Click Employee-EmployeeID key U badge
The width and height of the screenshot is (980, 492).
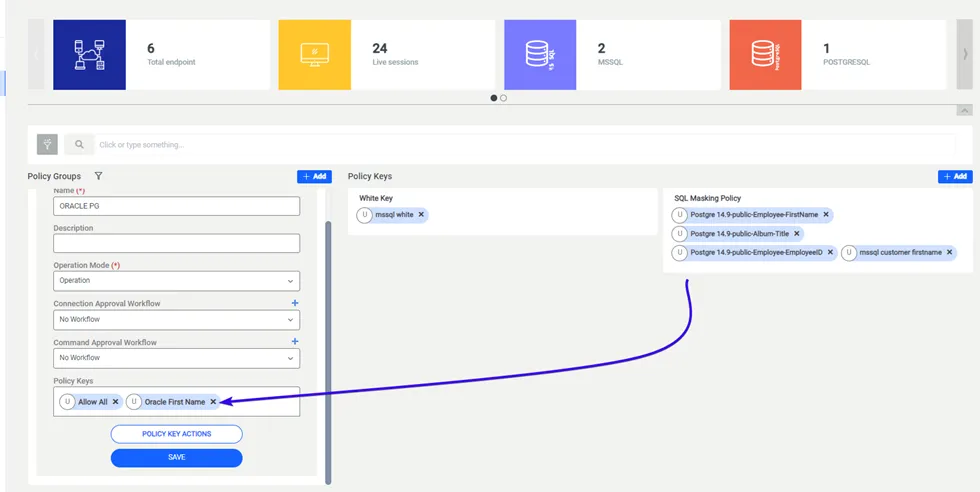[x=679, y=253]
